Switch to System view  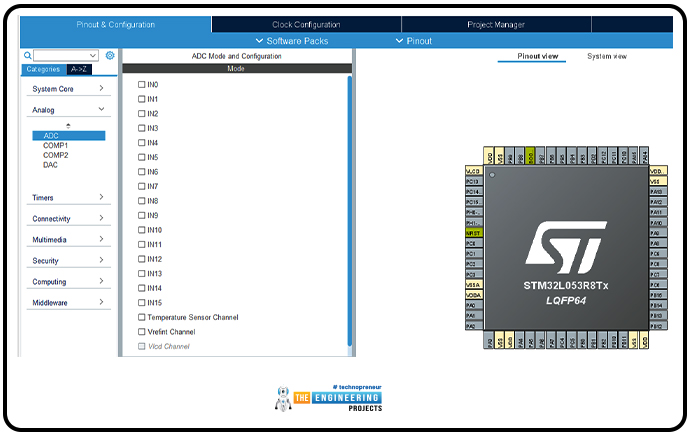click(x=607, y=56)
